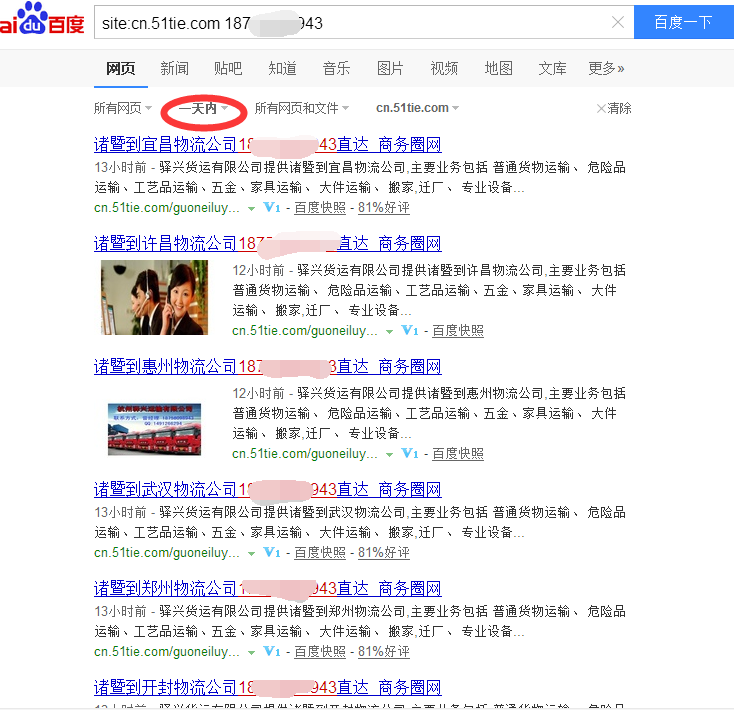Switch to the 新闻 tab
This screenshot has width=734, height=710.
(174, 68)
